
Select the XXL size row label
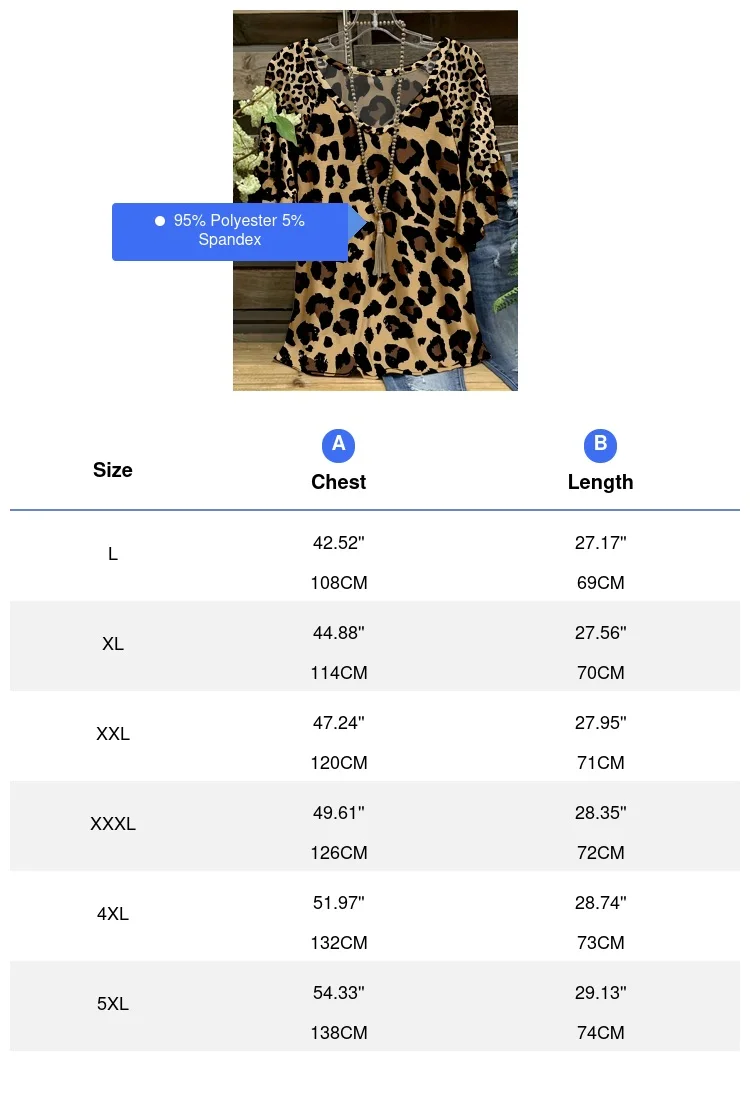(x=113, y=734)
